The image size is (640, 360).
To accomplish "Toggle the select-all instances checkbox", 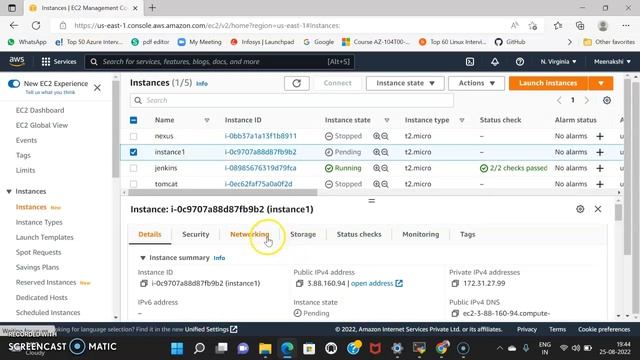I will coord(133,120).
